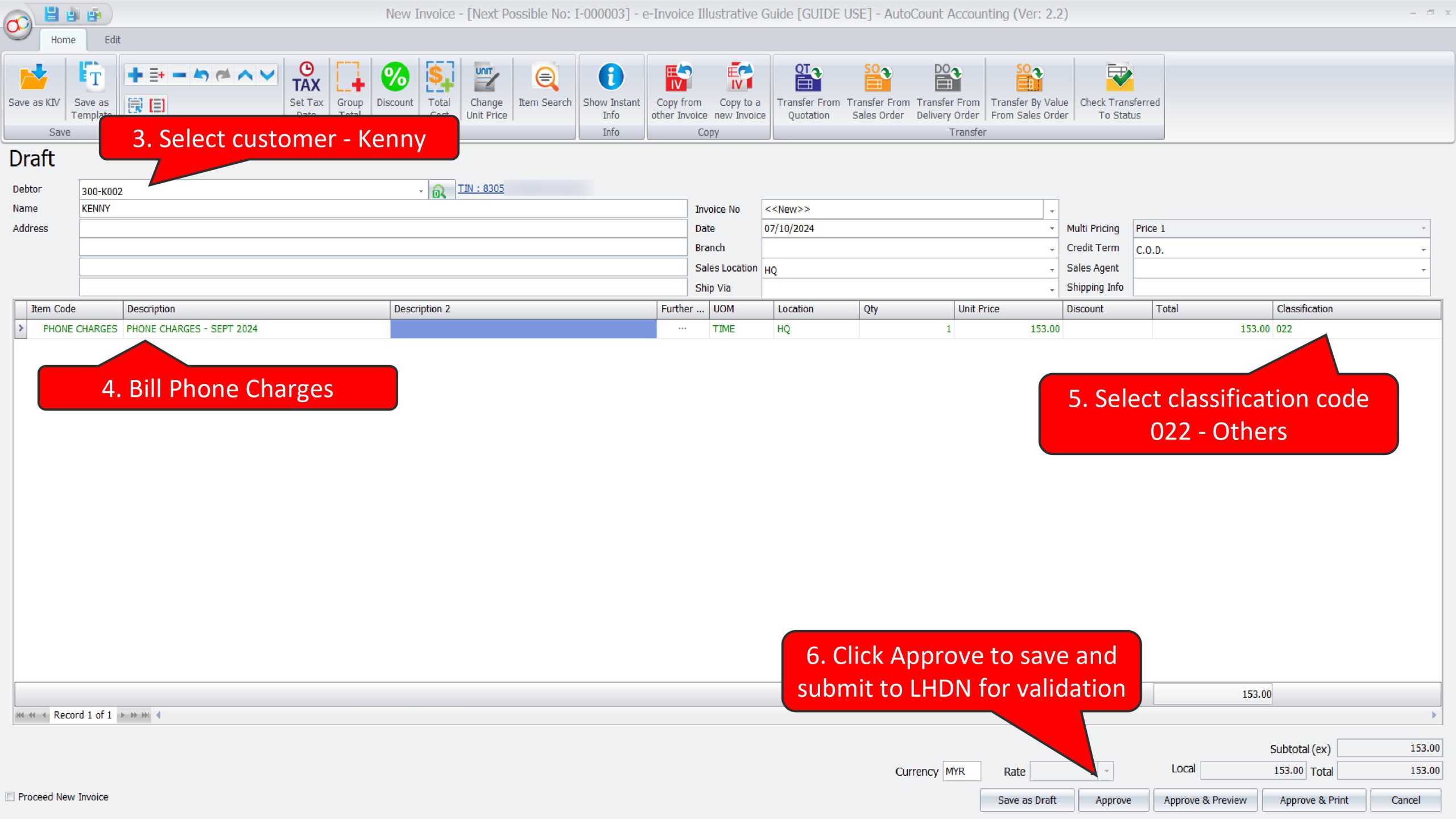Viewport: 1456px width, 819px height.
Task: Click Approve & Preview button
Action: (1205, 800)
